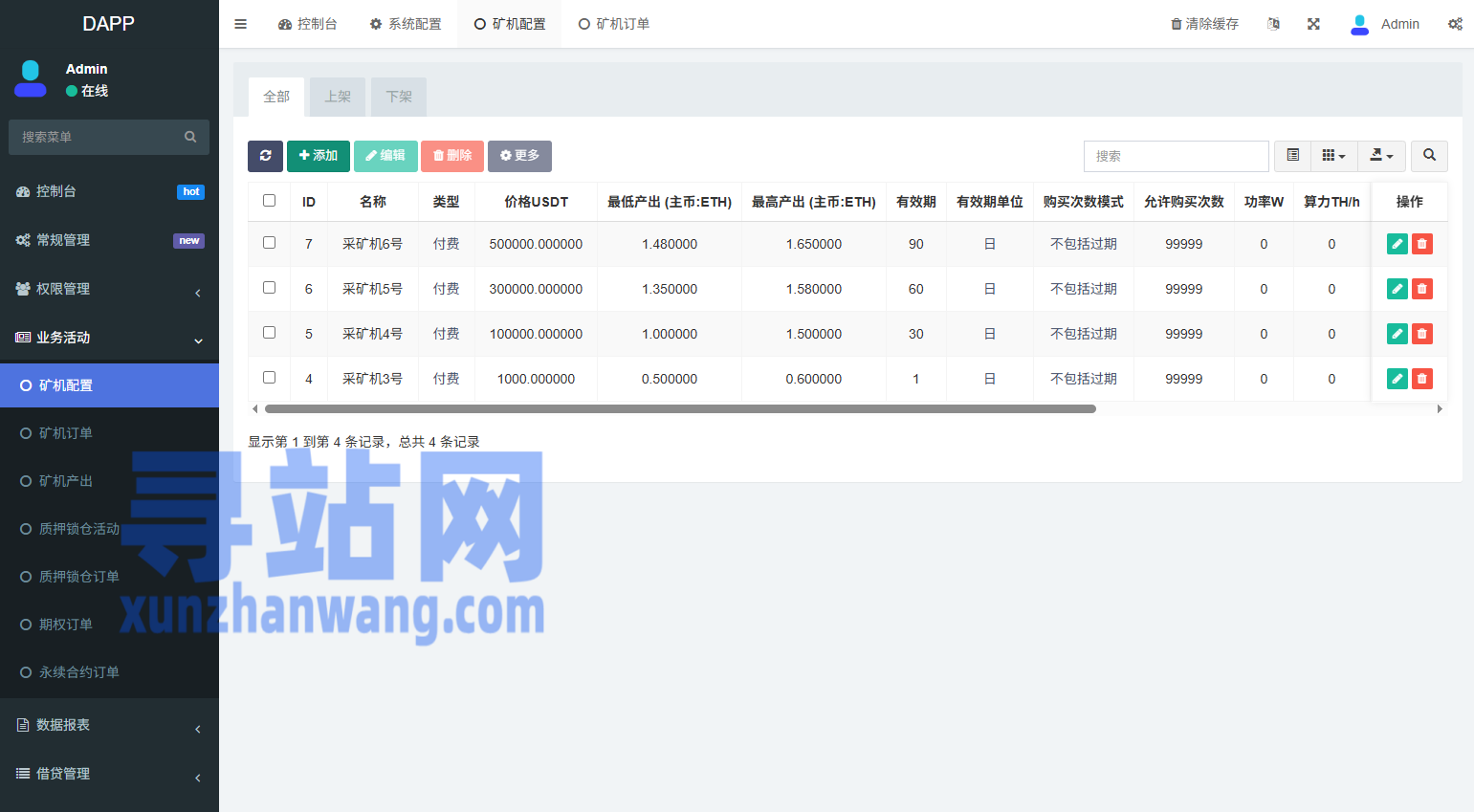Click 清除缓存 in the top bar
1474x812 pixels.
(x=1204, y=24)
